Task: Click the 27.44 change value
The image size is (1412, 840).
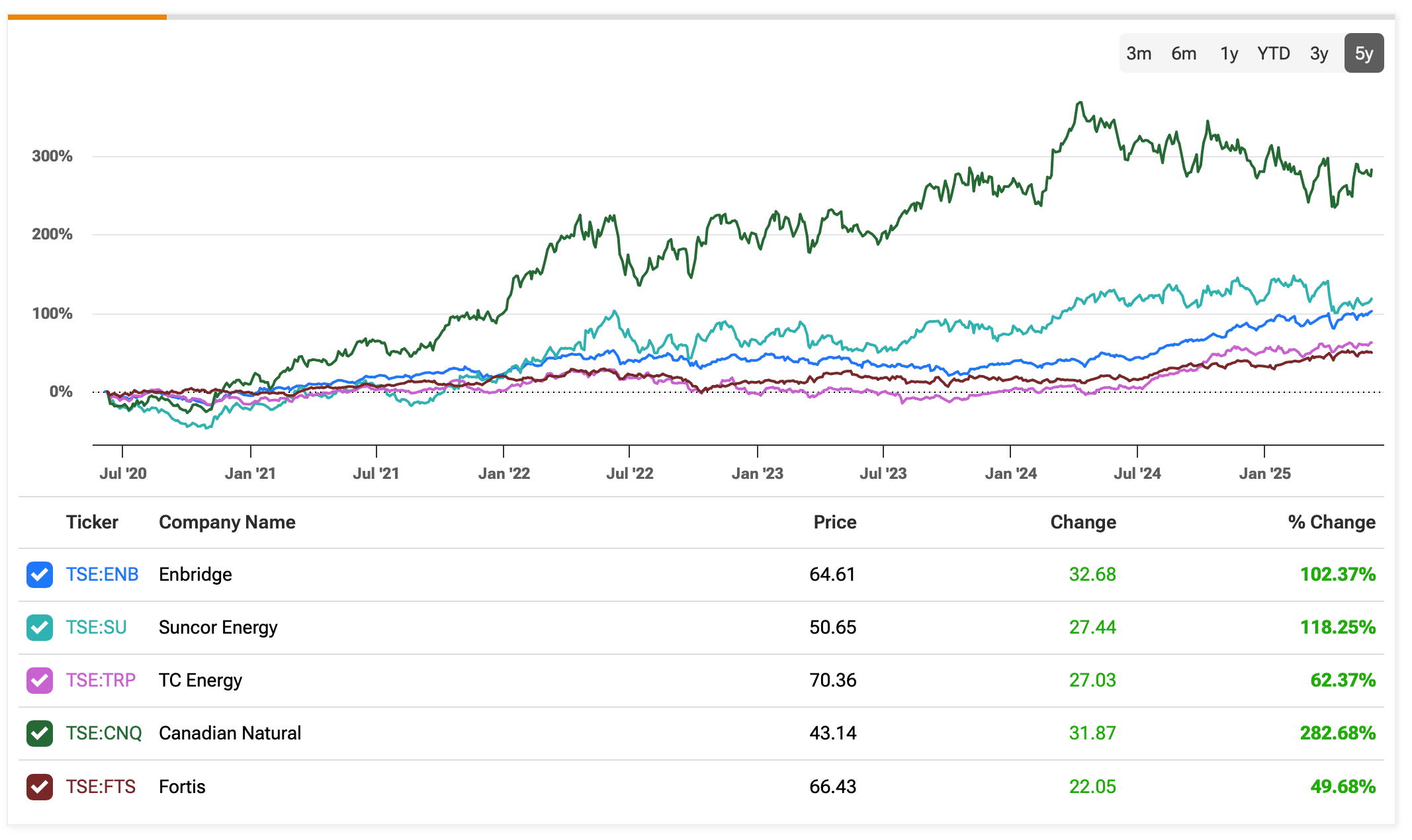Action: click(1092, 627)
